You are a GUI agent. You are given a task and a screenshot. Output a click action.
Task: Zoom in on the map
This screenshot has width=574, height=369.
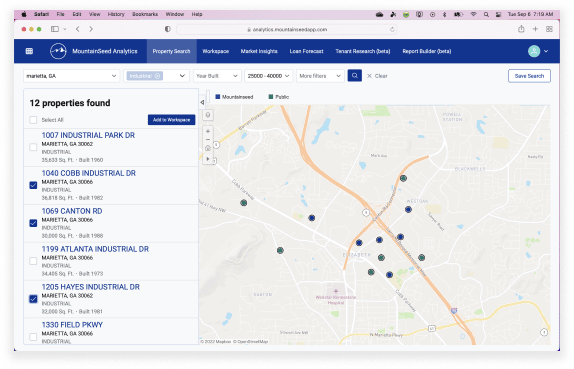(208, 131)
